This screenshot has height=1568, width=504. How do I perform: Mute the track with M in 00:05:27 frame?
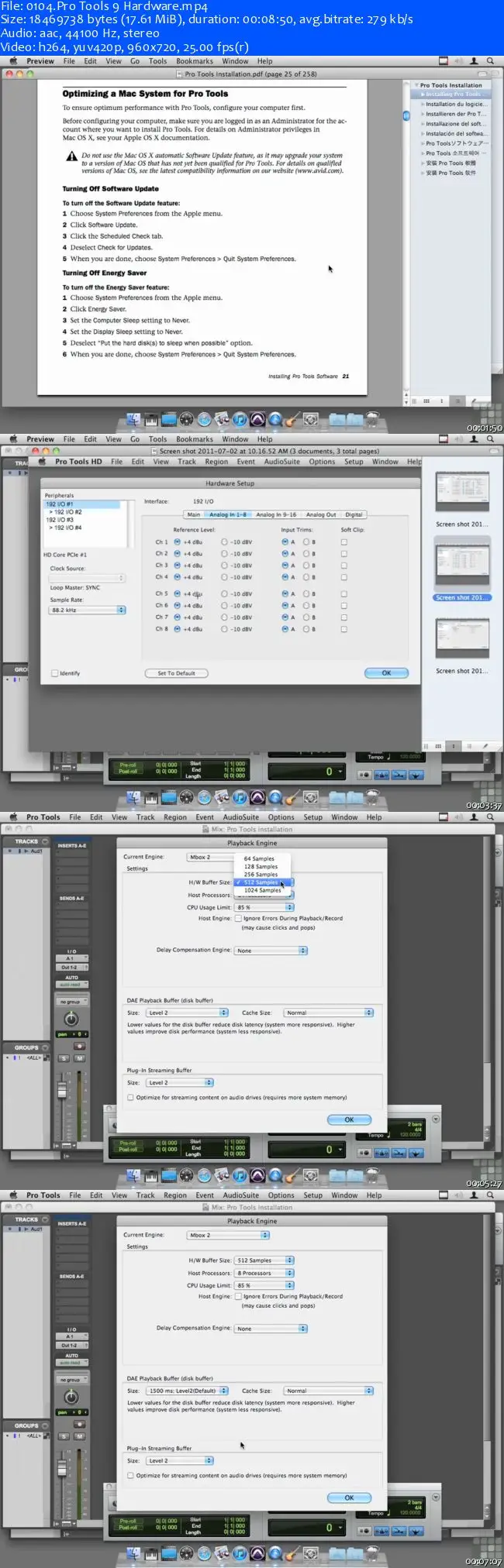(x=79, y=1058)
